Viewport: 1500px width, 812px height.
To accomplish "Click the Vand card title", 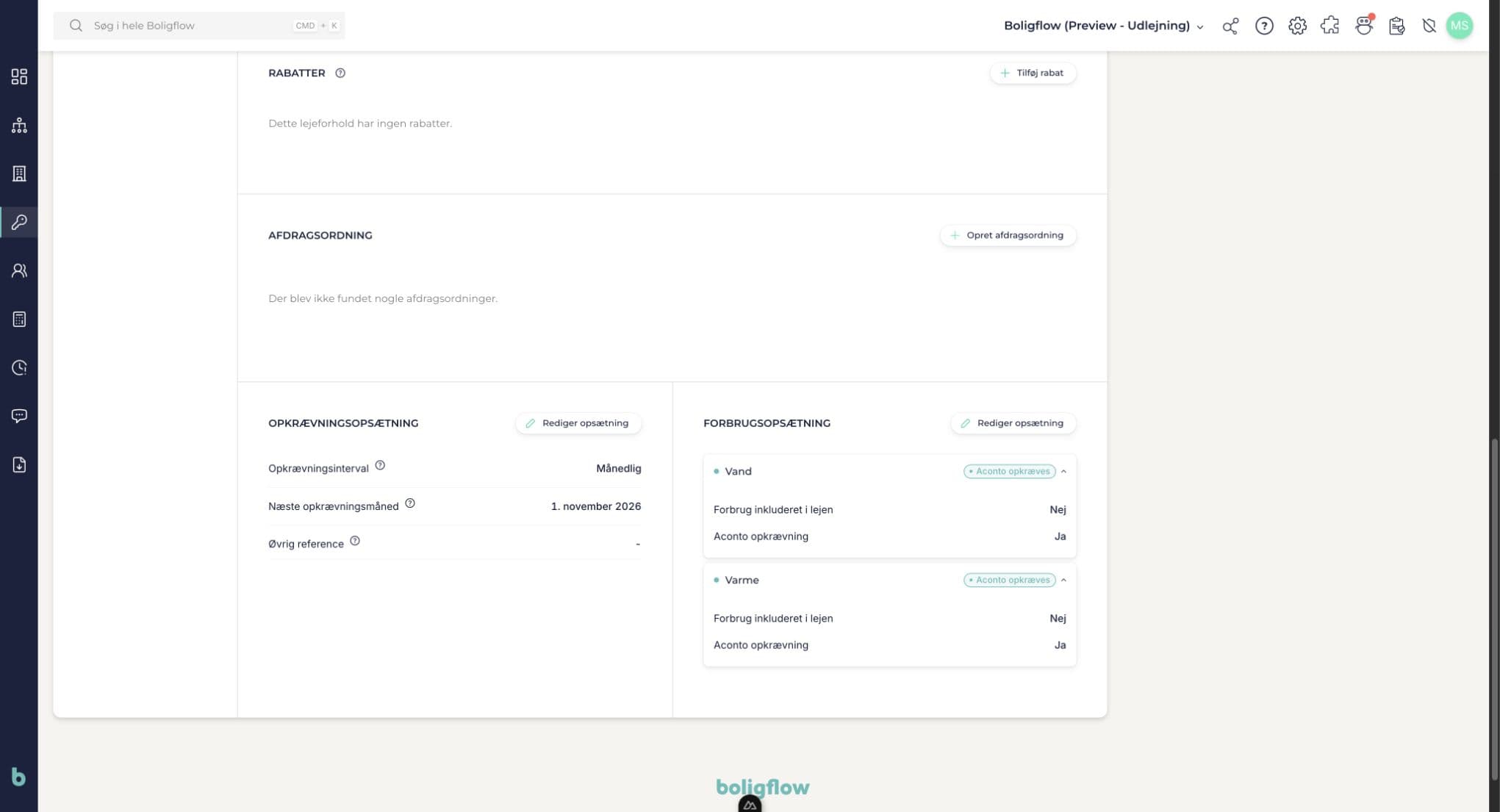I will [738, 471].
